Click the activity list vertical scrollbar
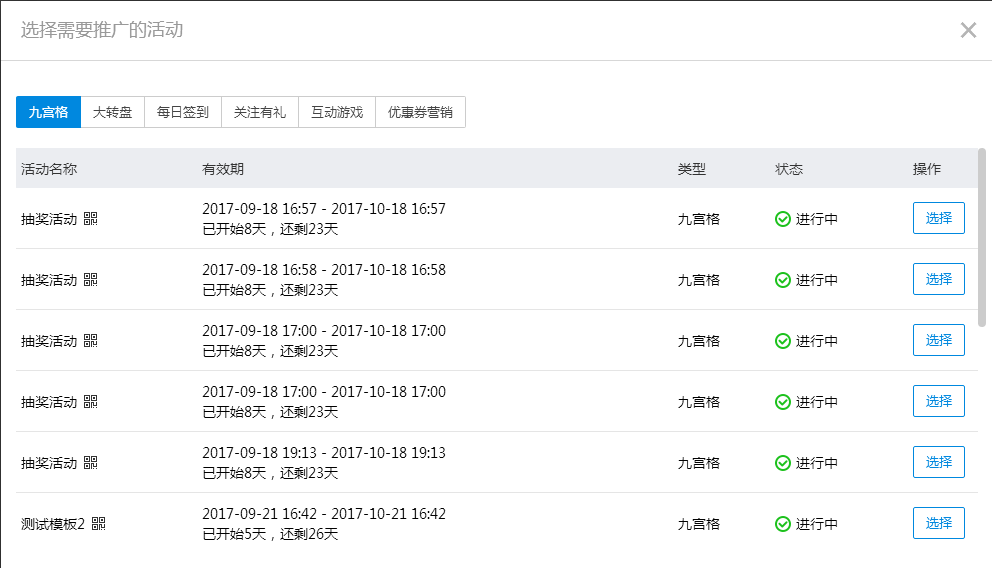The height and width of the screenshot is (568, 992). [x=982, y=237]
